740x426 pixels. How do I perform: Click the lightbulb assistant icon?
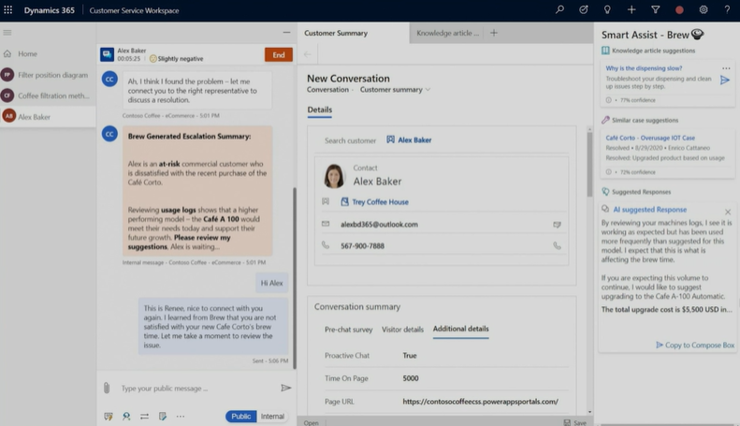(607, 9)
